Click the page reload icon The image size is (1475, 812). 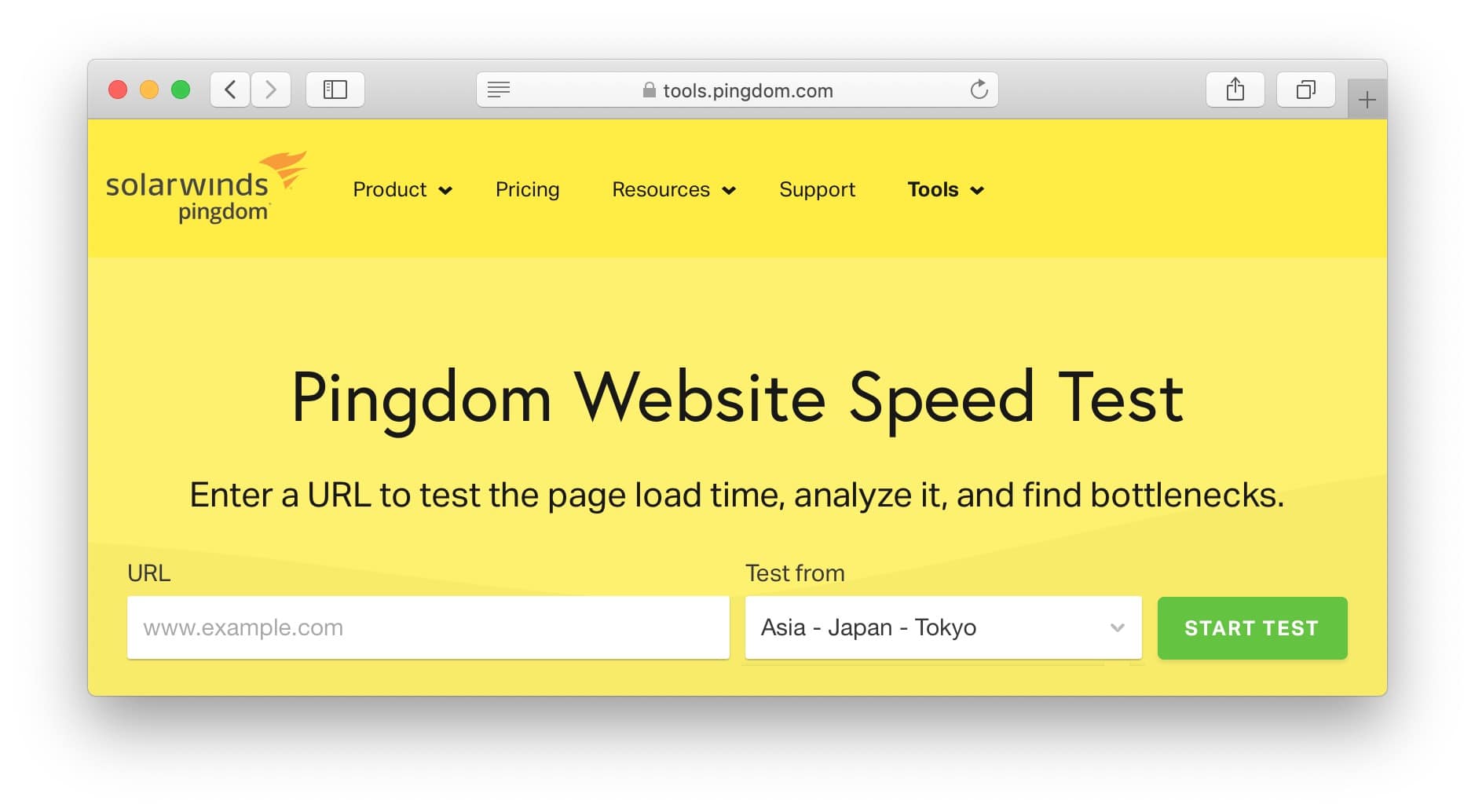coord(978,90)
